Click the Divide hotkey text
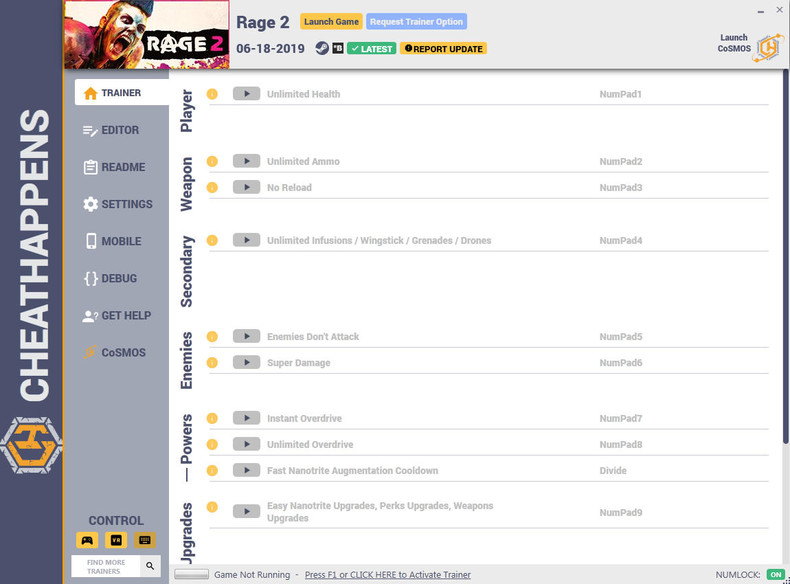This screenshot has height=584, width=790. [x=613, y=471]
